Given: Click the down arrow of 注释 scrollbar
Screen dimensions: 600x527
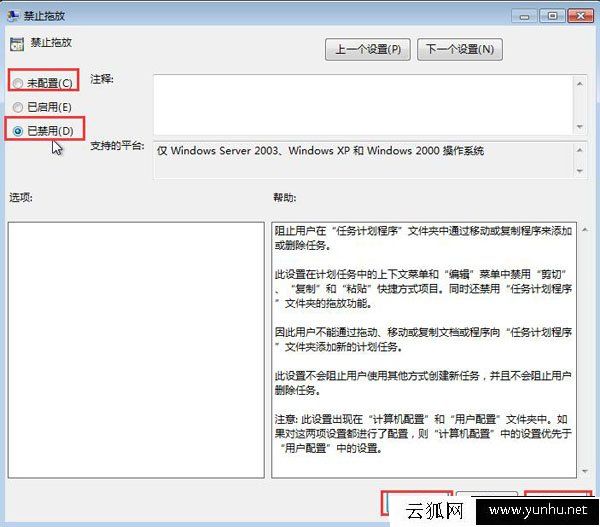Looking at the screenshot, I should point(580,127).
